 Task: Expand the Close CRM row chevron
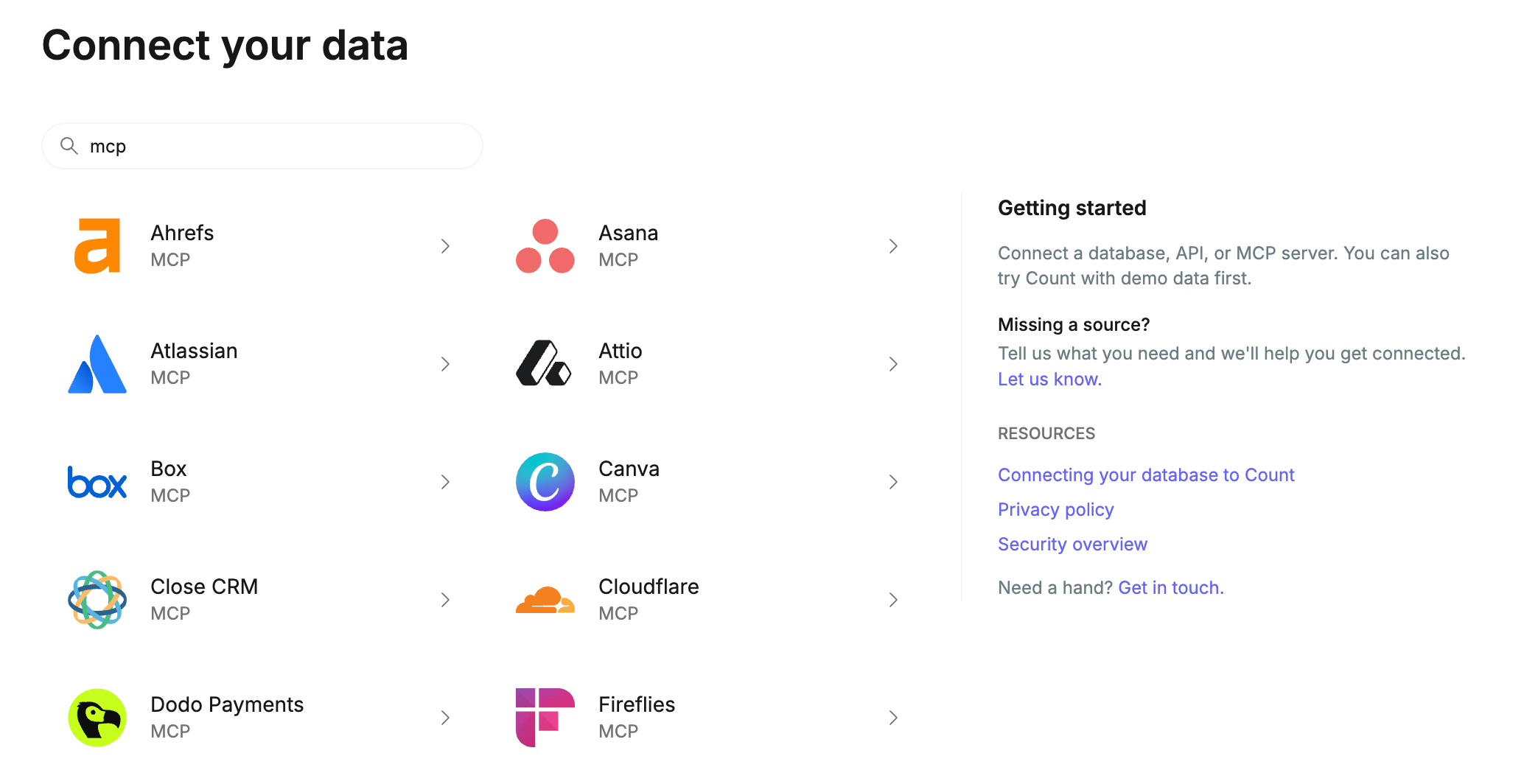[445, 600]
